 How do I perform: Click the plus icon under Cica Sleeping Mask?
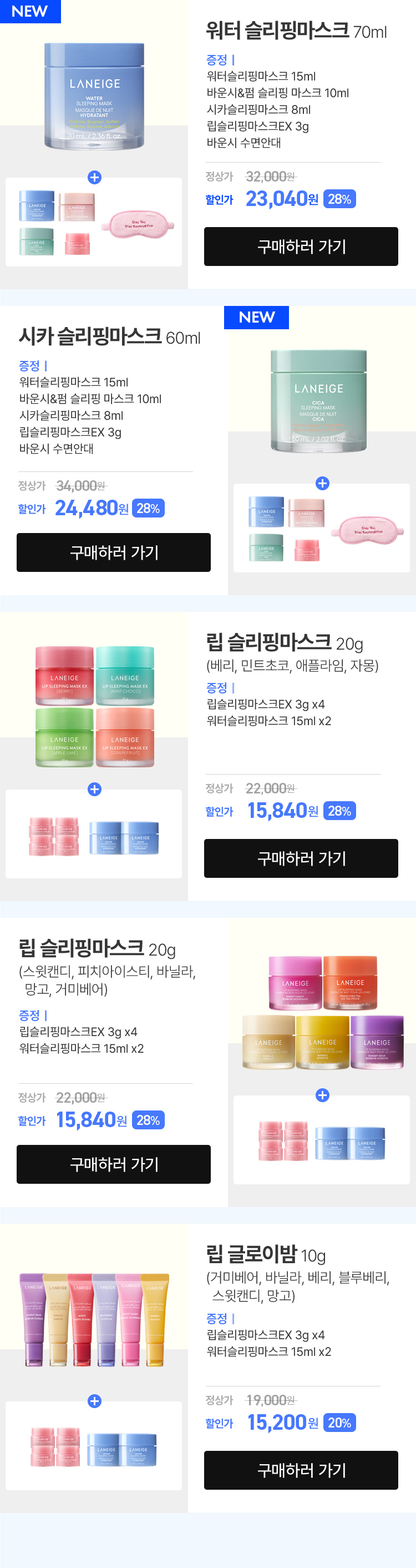click(x=322, y=483)
